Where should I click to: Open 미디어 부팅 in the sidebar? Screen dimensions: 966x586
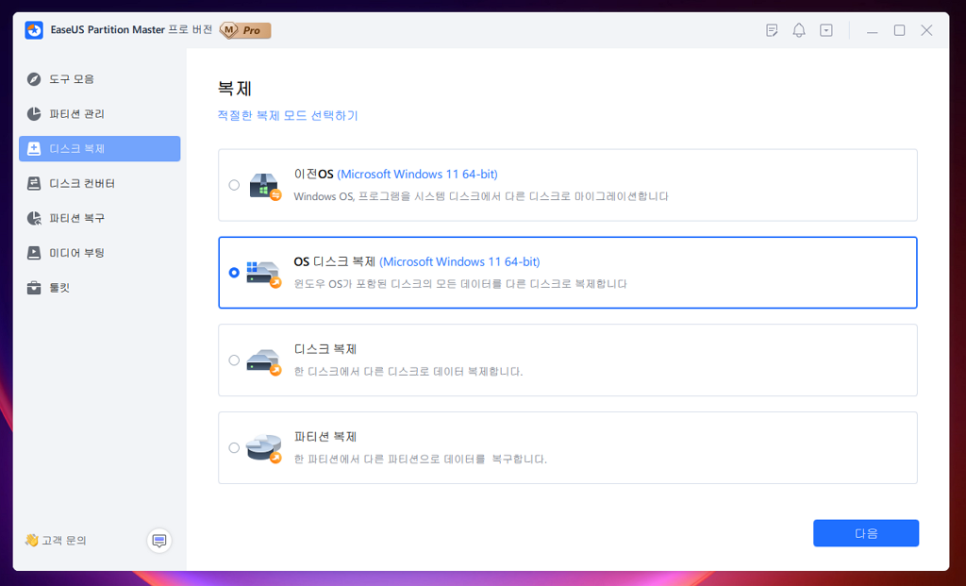coord(100,253)
